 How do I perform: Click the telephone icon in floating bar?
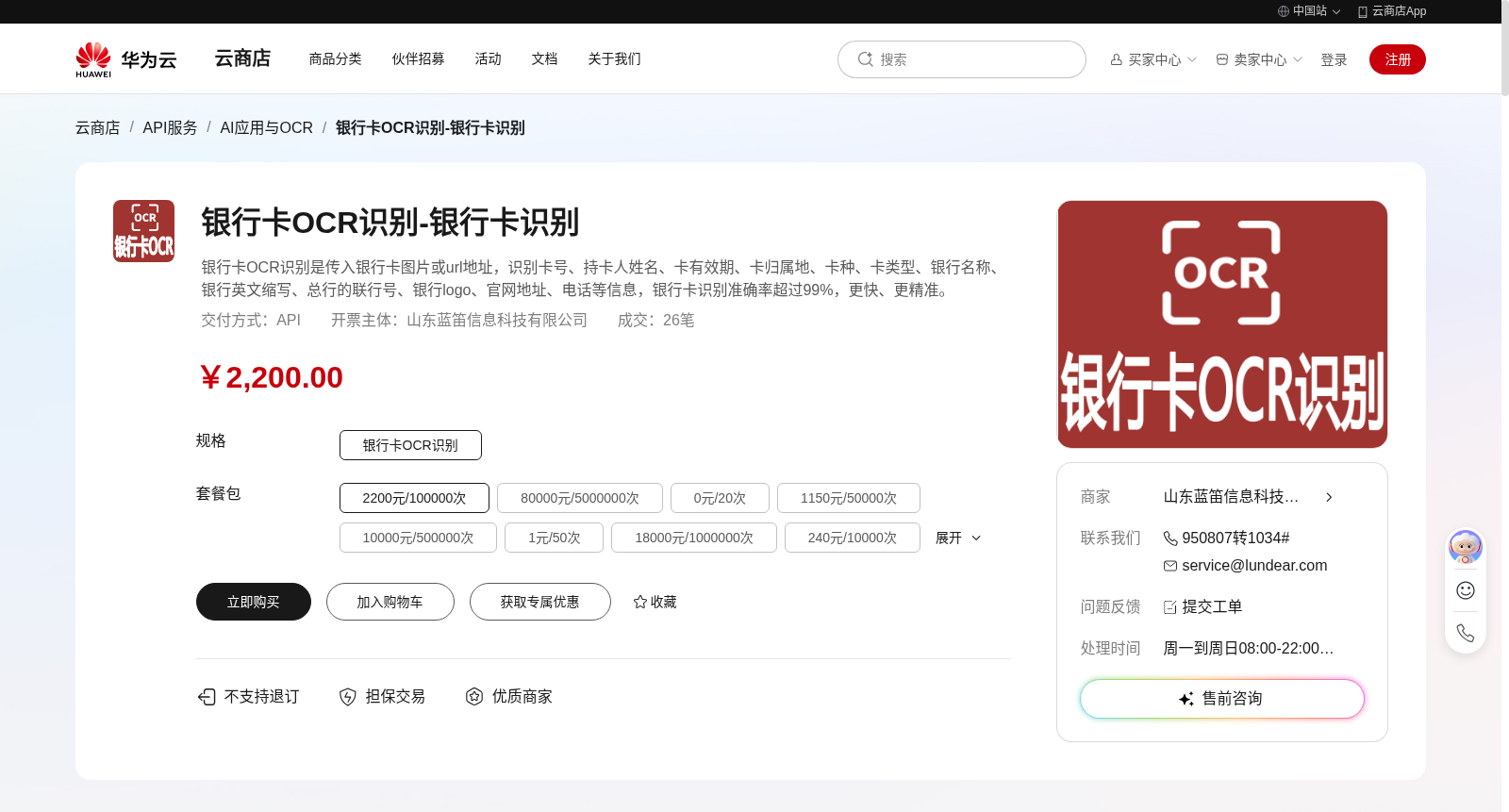coord(1466,633)
